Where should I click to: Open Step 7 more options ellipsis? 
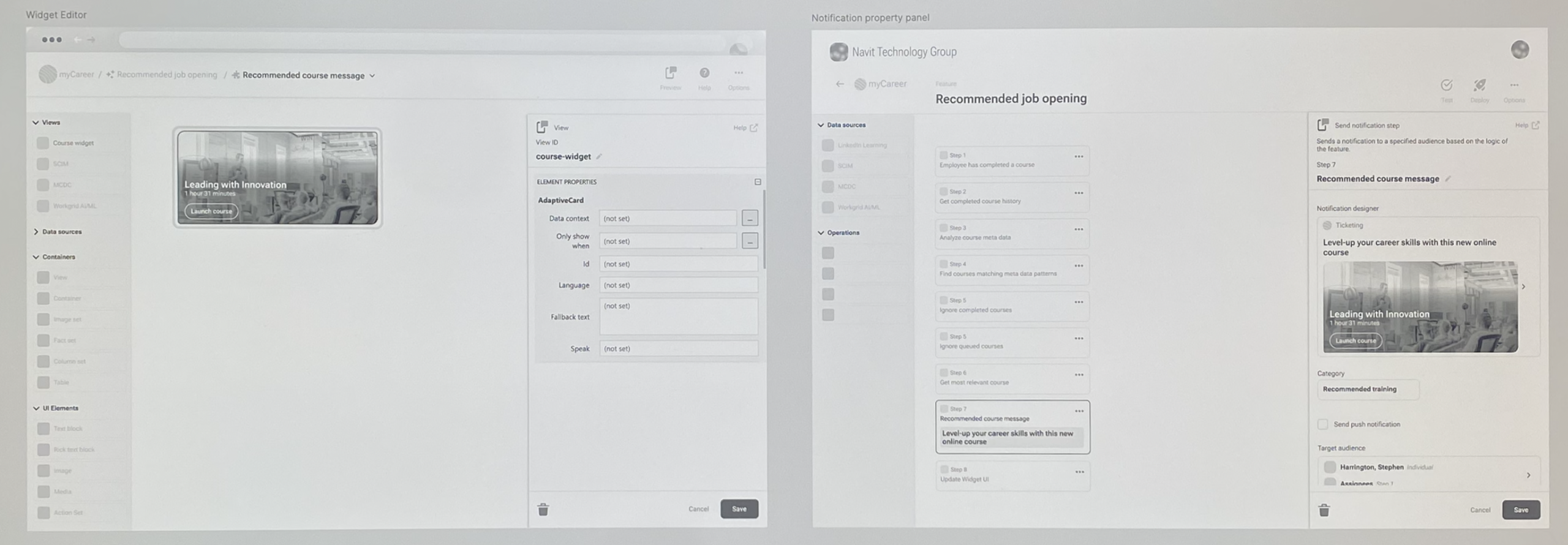1079,411
